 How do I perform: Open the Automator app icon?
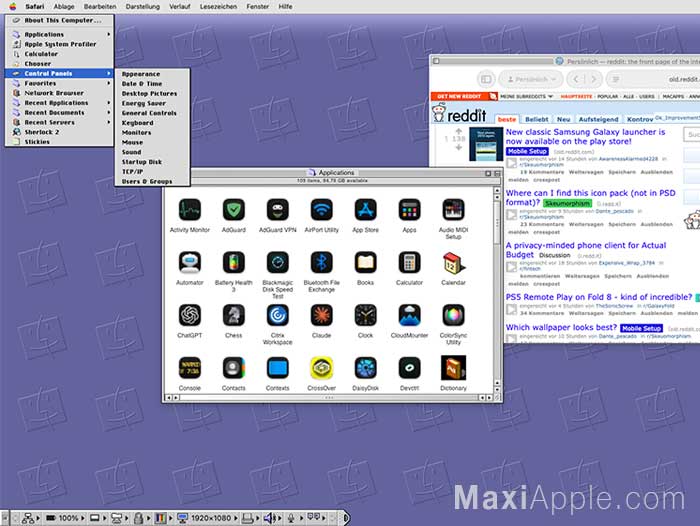[x=190, y=263]
